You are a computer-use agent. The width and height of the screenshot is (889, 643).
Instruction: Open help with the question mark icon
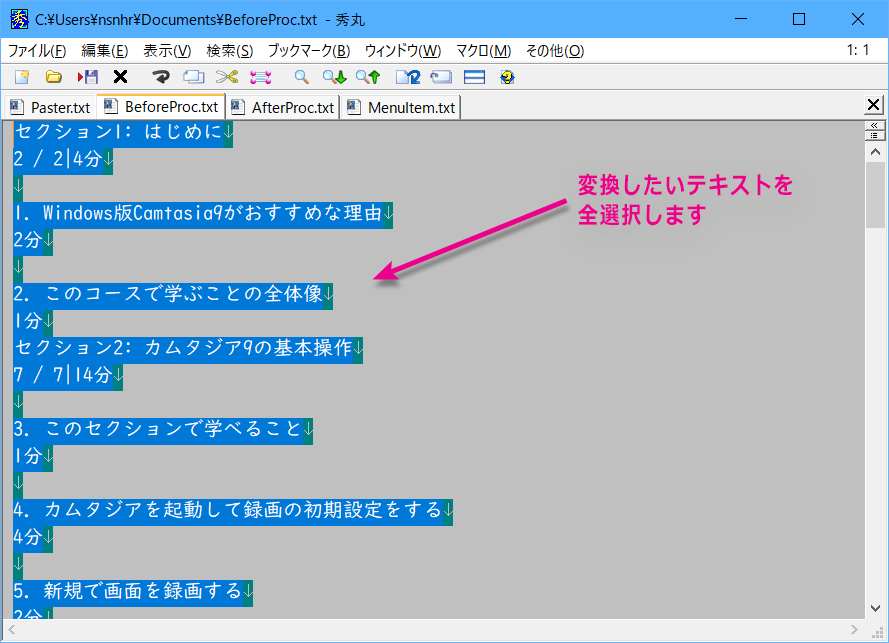coord(507,77)
